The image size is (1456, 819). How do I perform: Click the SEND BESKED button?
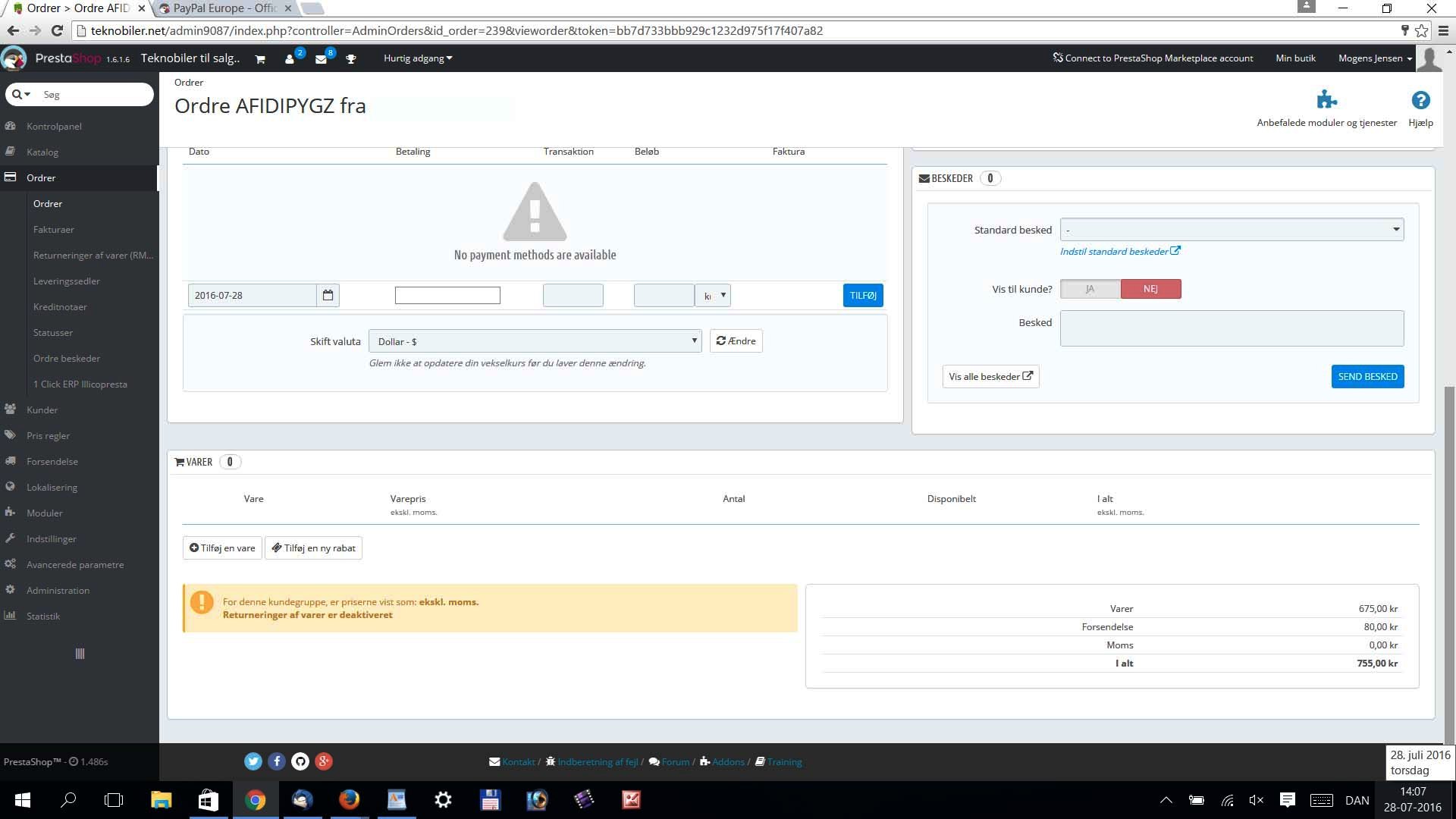1367,376
